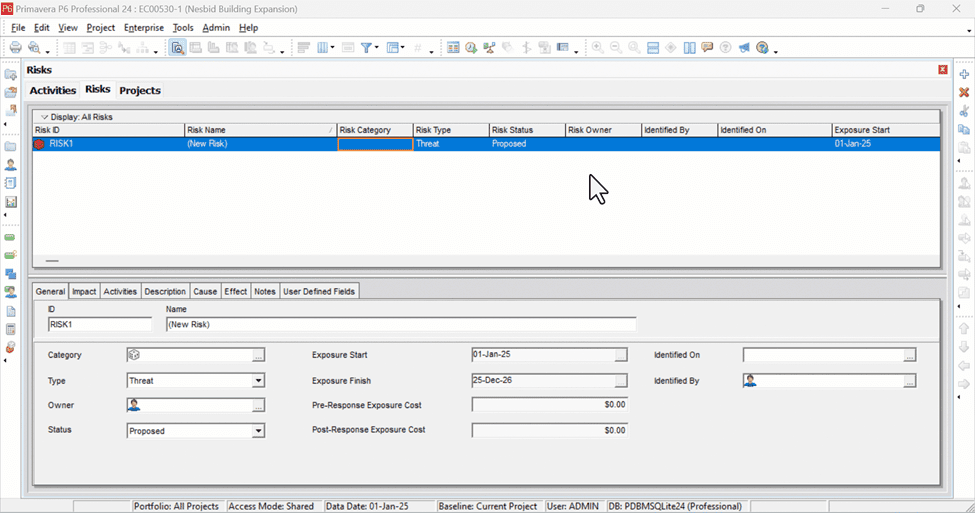
Task: Click the Zoom Out magnifier icon
Action: click(x=616, y=48)
